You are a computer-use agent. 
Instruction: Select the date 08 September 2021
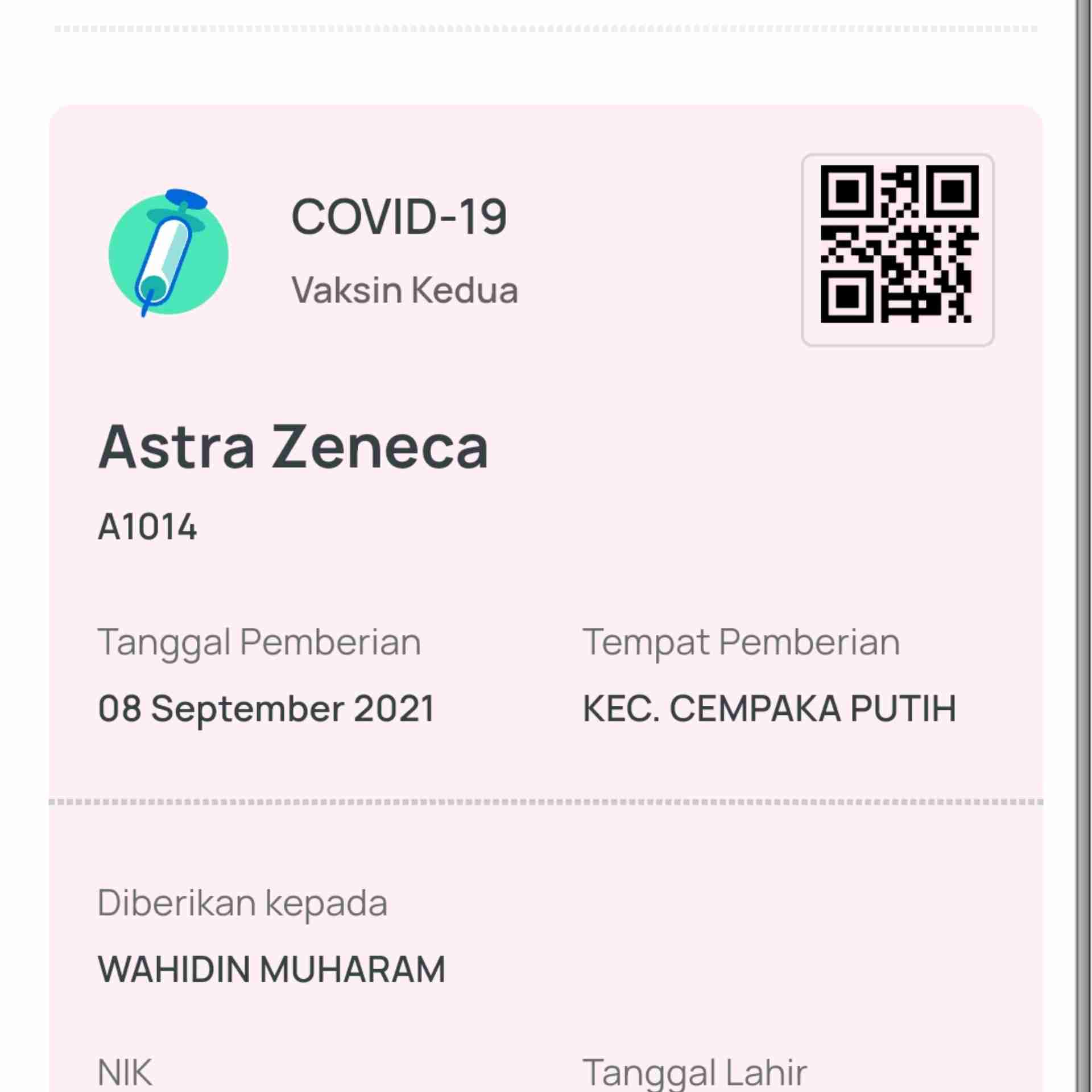(x=266, y=709)
